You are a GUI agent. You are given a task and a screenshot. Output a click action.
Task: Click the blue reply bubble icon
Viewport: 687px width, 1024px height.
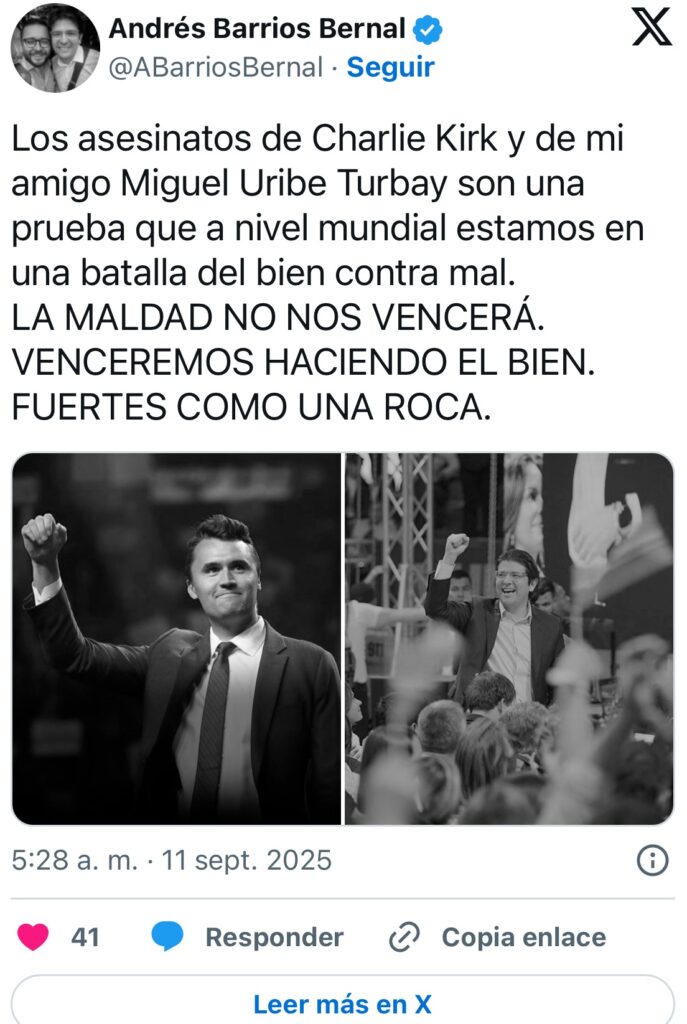pyautogui.click(x=168, y=937)
